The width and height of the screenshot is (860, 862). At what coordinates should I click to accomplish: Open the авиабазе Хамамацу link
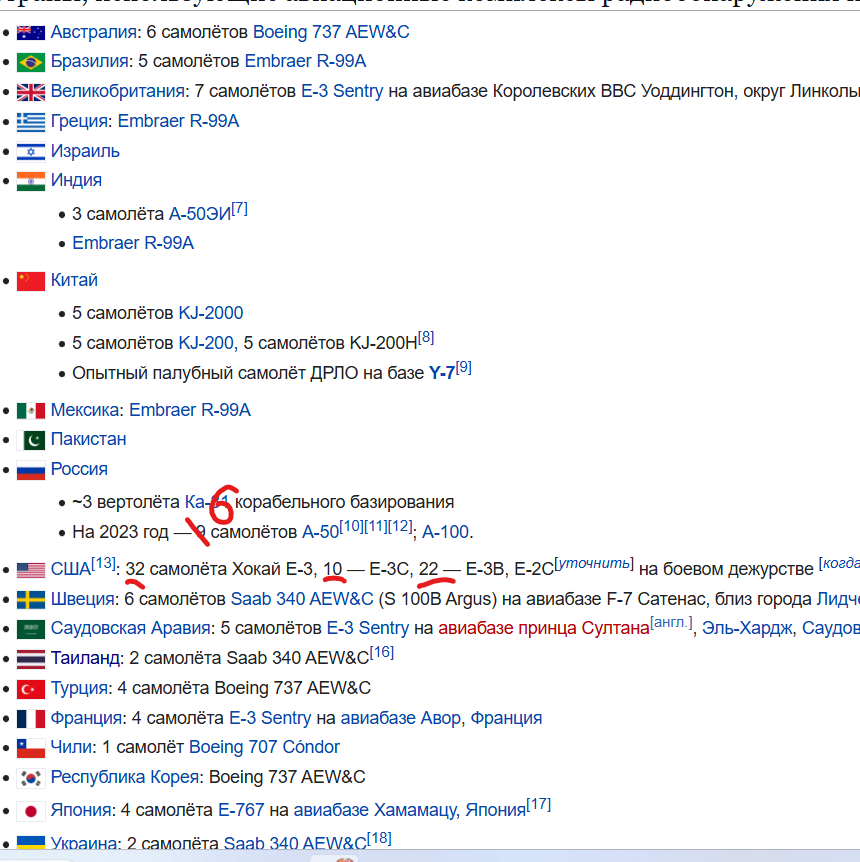(x=375, y=810)
